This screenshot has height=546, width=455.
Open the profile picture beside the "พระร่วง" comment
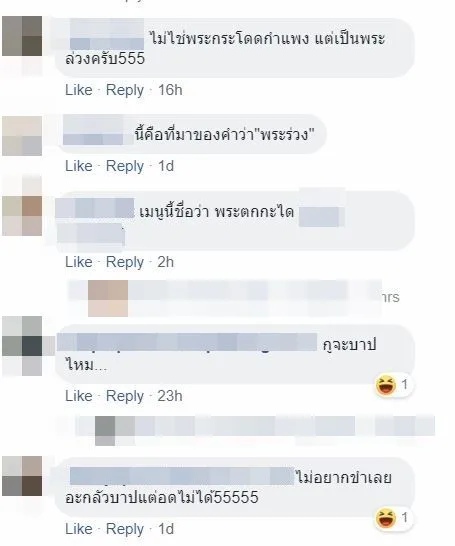tap(22, 136)
